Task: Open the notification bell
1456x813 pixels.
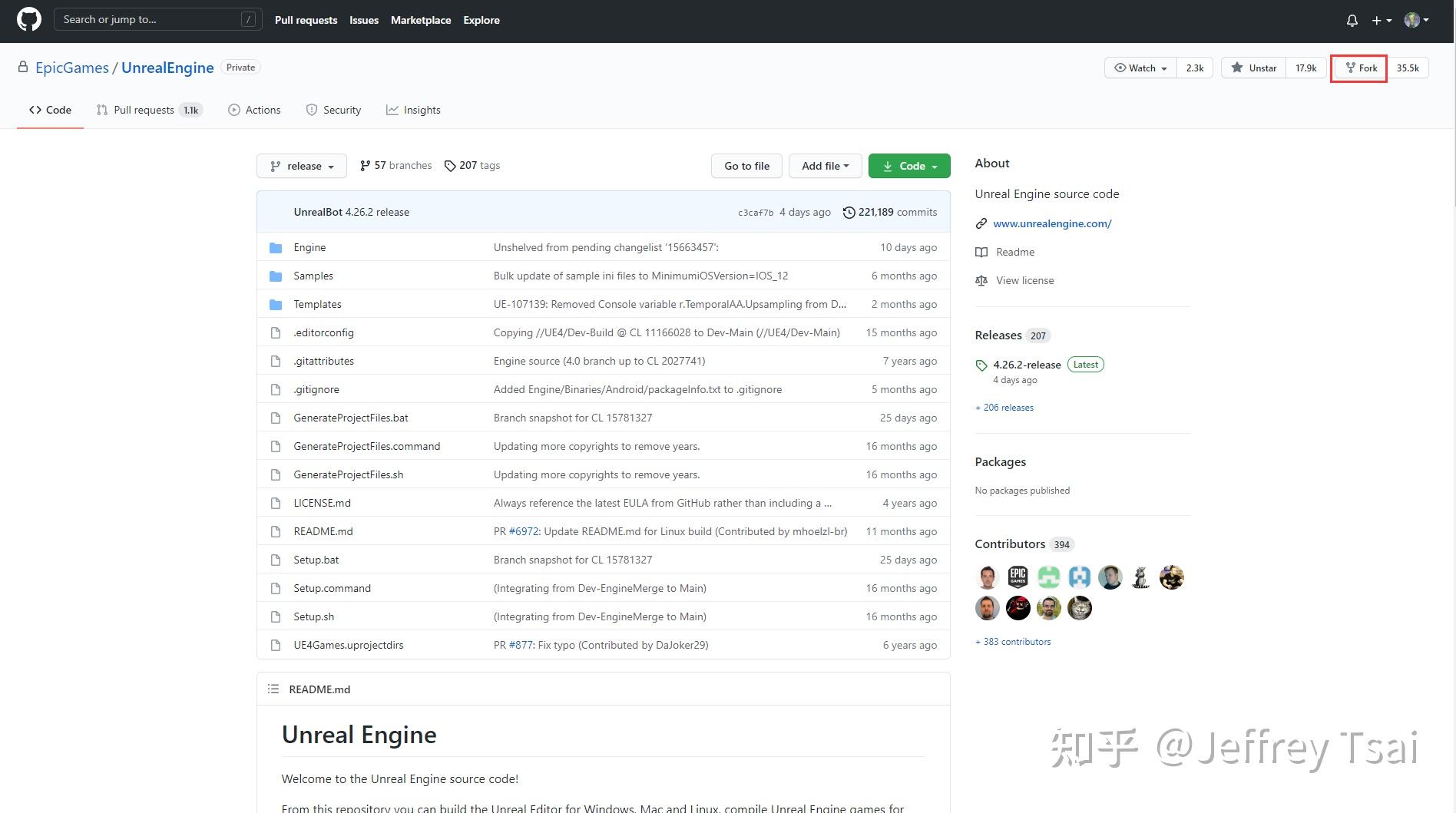Action: point(1352,20)
